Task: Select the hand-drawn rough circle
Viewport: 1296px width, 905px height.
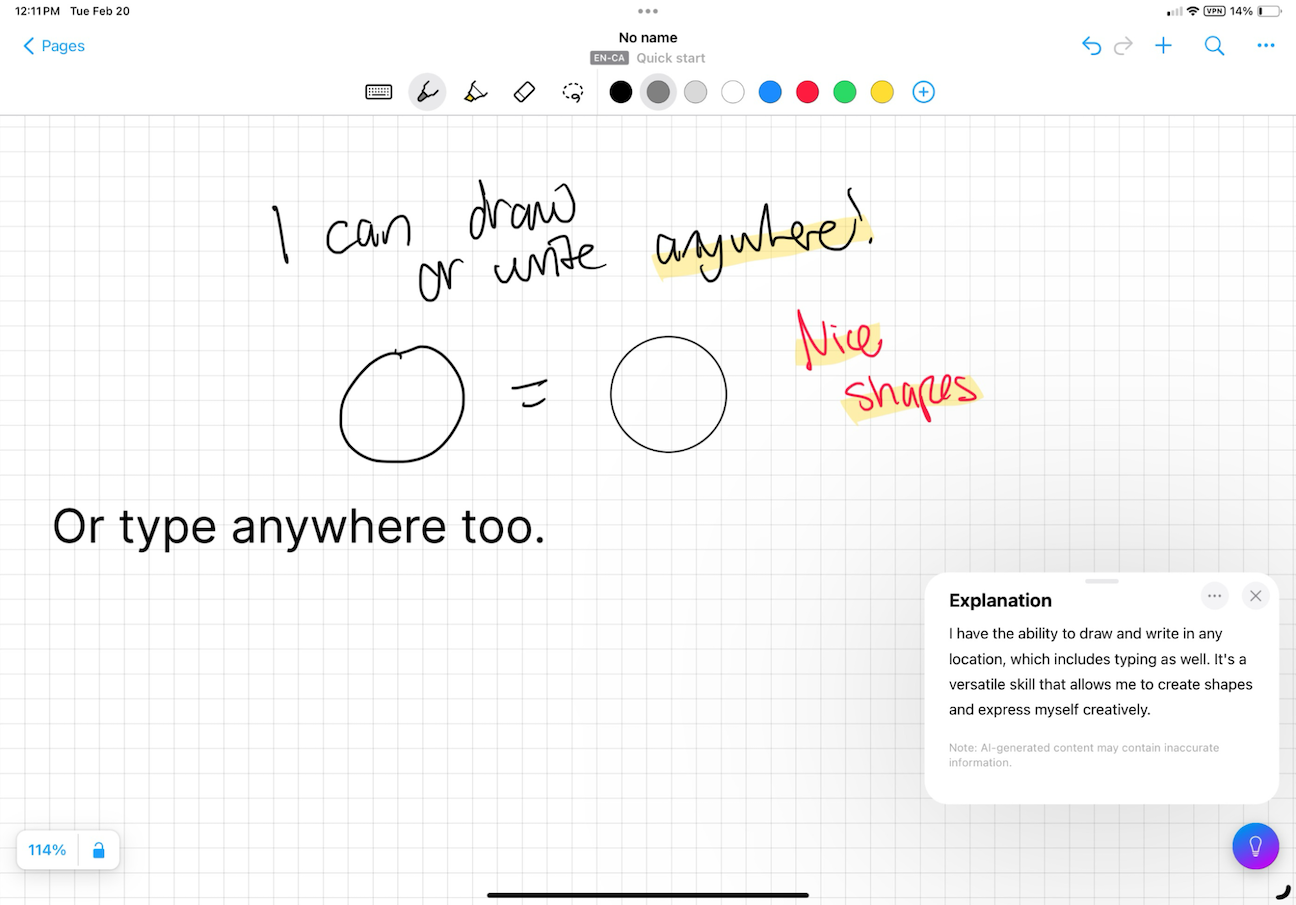Action: pyautogui.click(x=402, y=404)
